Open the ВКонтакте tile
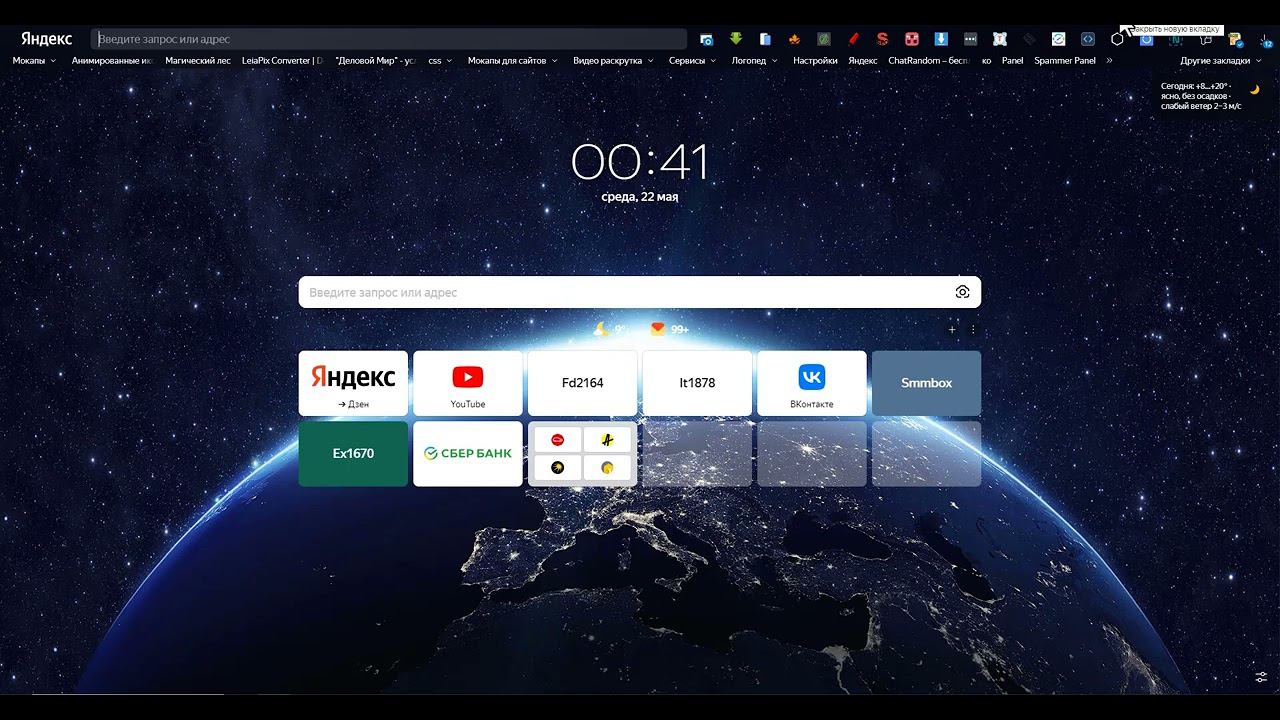 812,383
